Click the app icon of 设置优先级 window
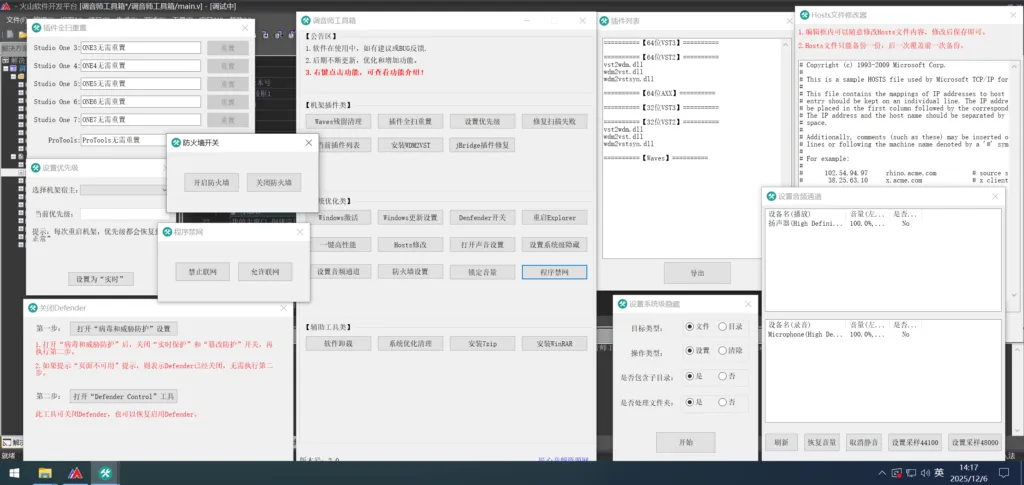Screen dimensions: 1024x485 pos(36,167)
